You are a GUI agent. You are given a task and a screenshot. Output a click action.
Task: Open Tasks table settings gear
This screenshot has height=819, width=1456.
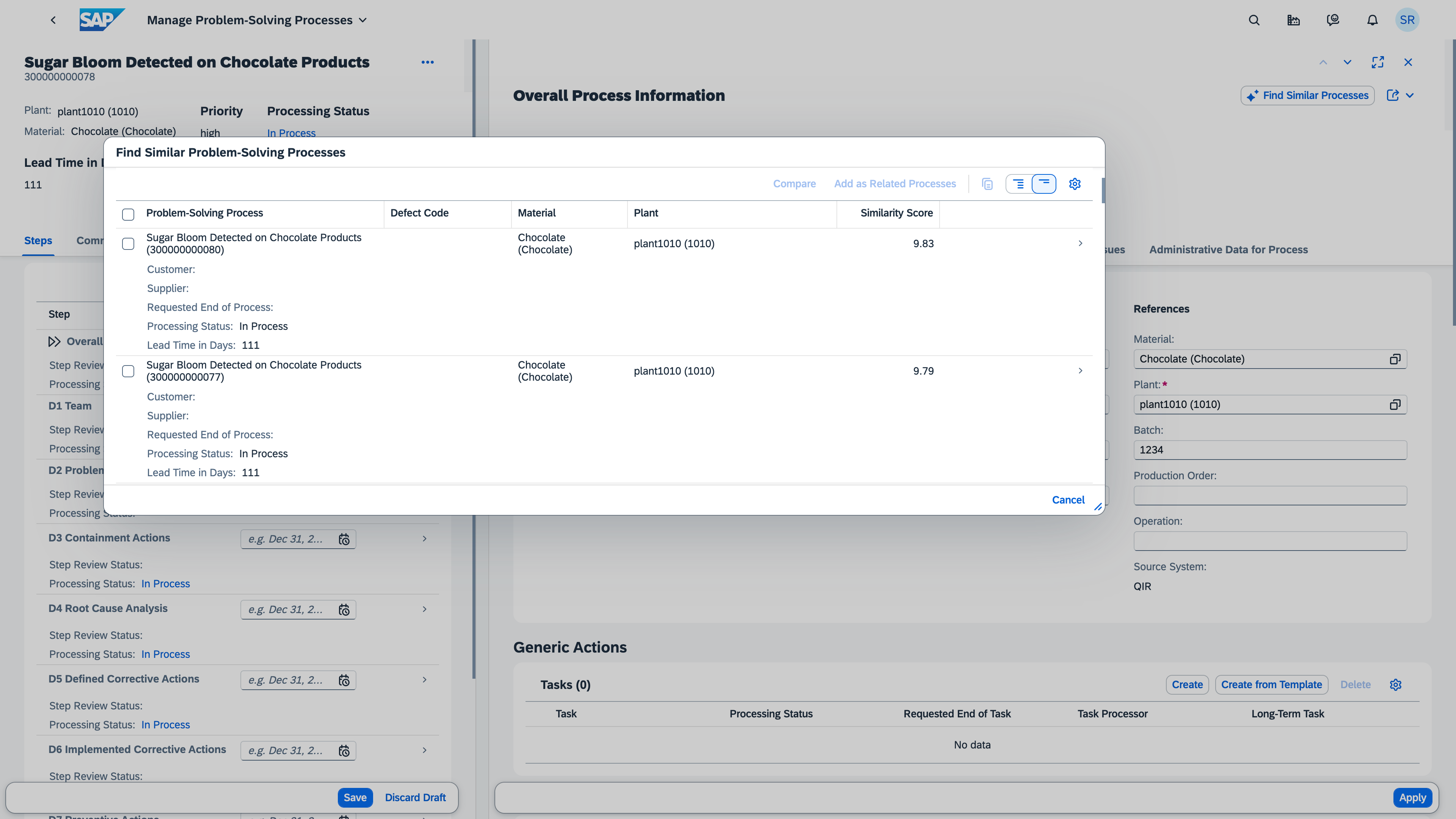click(x=1395, y=684)
